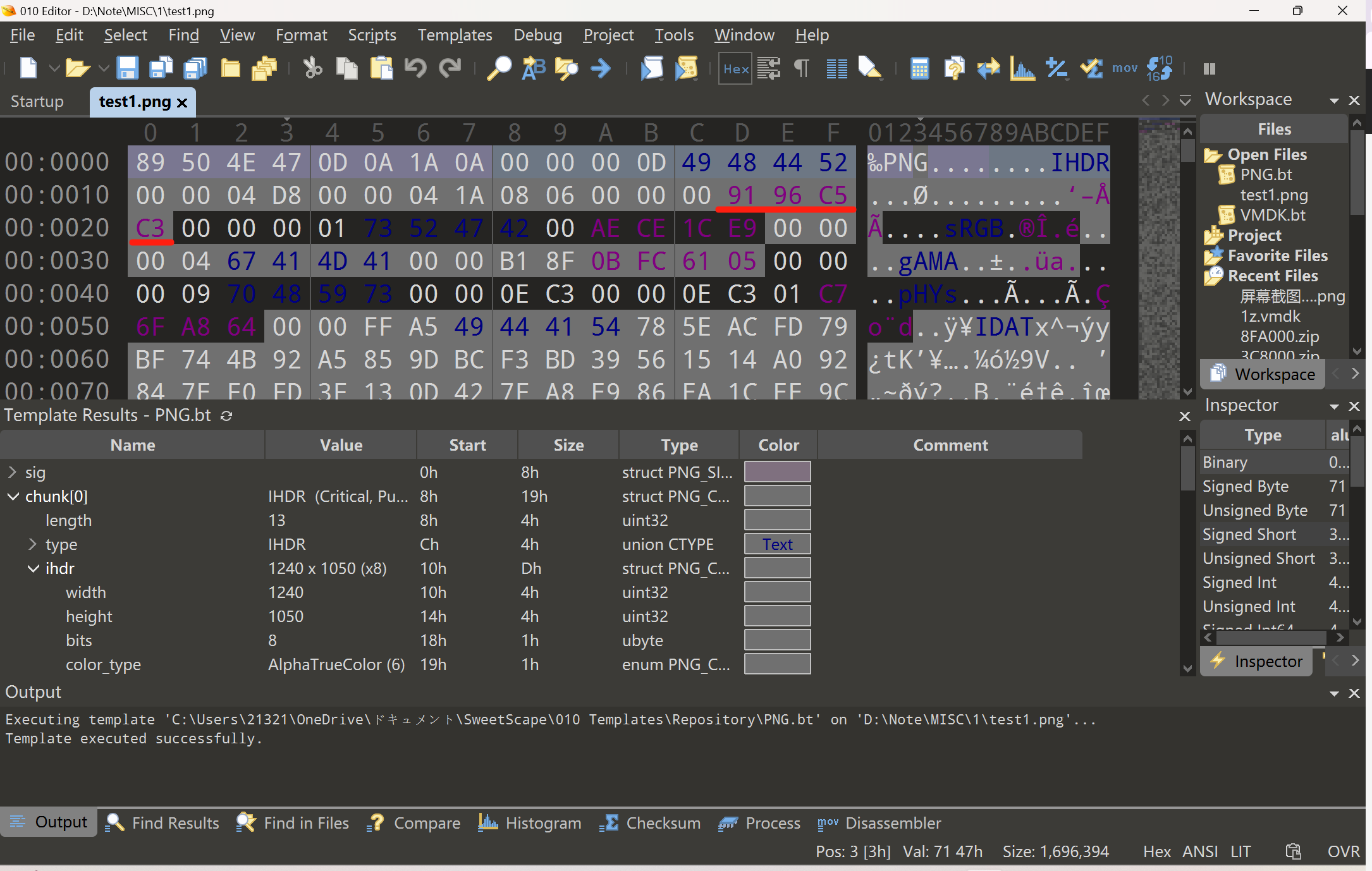Viewport: 1372px width, 871px height.
Task: Click the Checksum toolbar icon
Action: click(1091, 68)
